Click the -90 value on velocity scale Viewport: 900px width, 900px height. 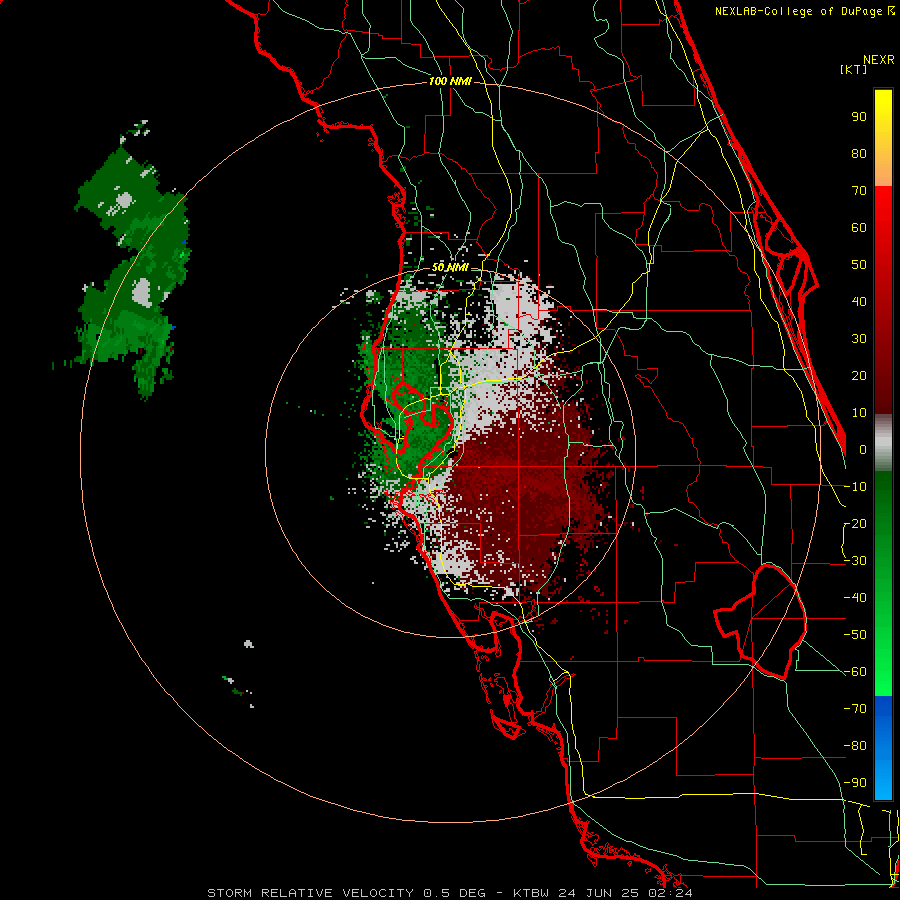[855, 783]
